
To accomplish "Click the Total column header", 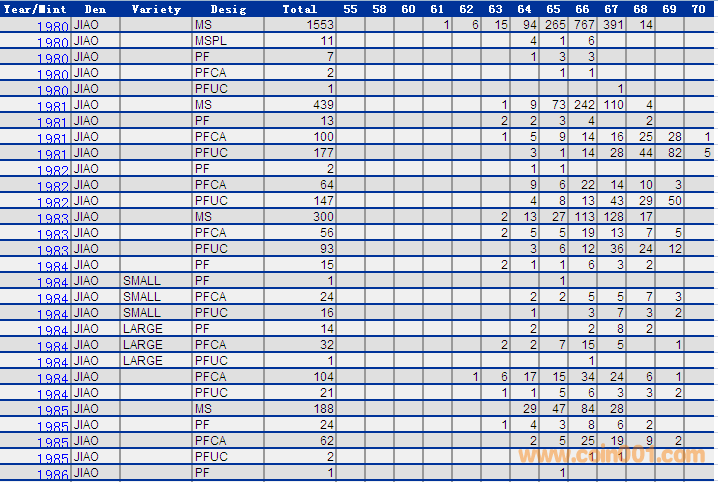I will point(299,9).
